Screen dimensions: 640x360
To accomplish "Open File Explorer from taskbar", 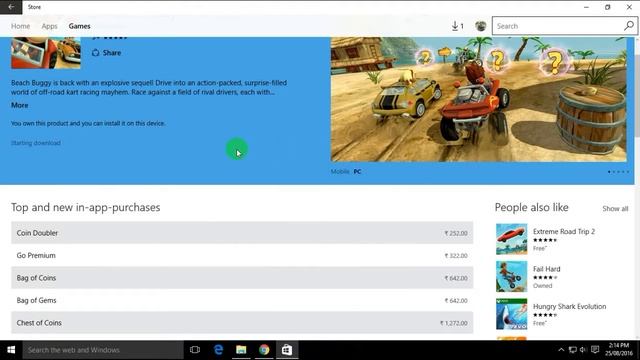I will (x=241, y=350).
